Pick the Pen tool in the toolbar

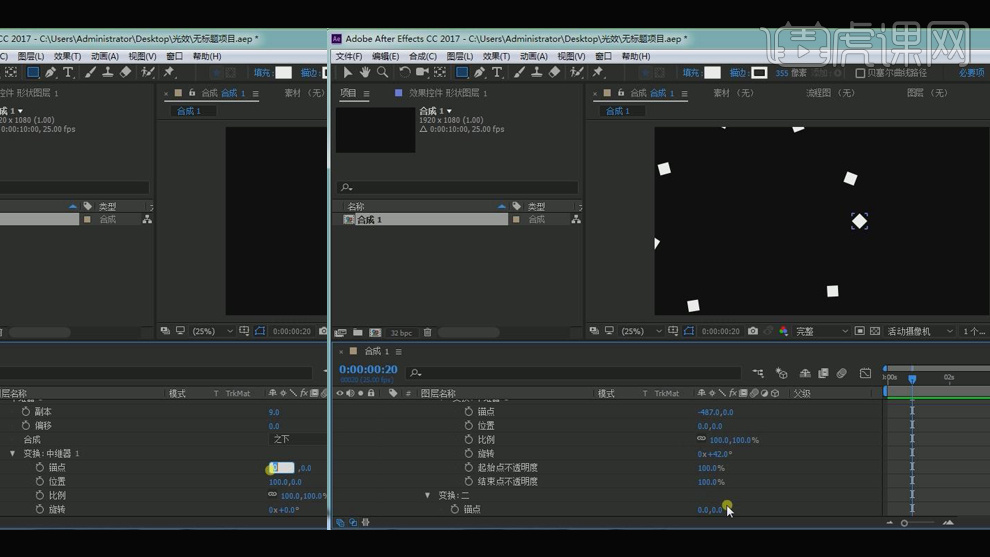479,73
